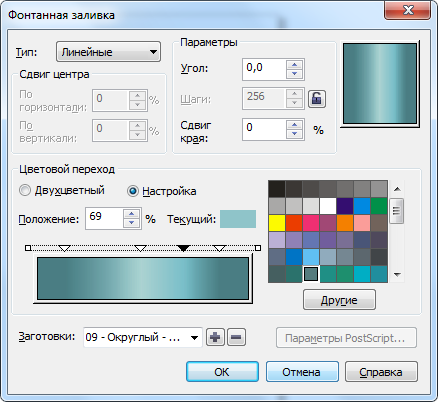The image size is (438, 402).
Task: Open help with the Справка button
Action: tap(381, 372)
